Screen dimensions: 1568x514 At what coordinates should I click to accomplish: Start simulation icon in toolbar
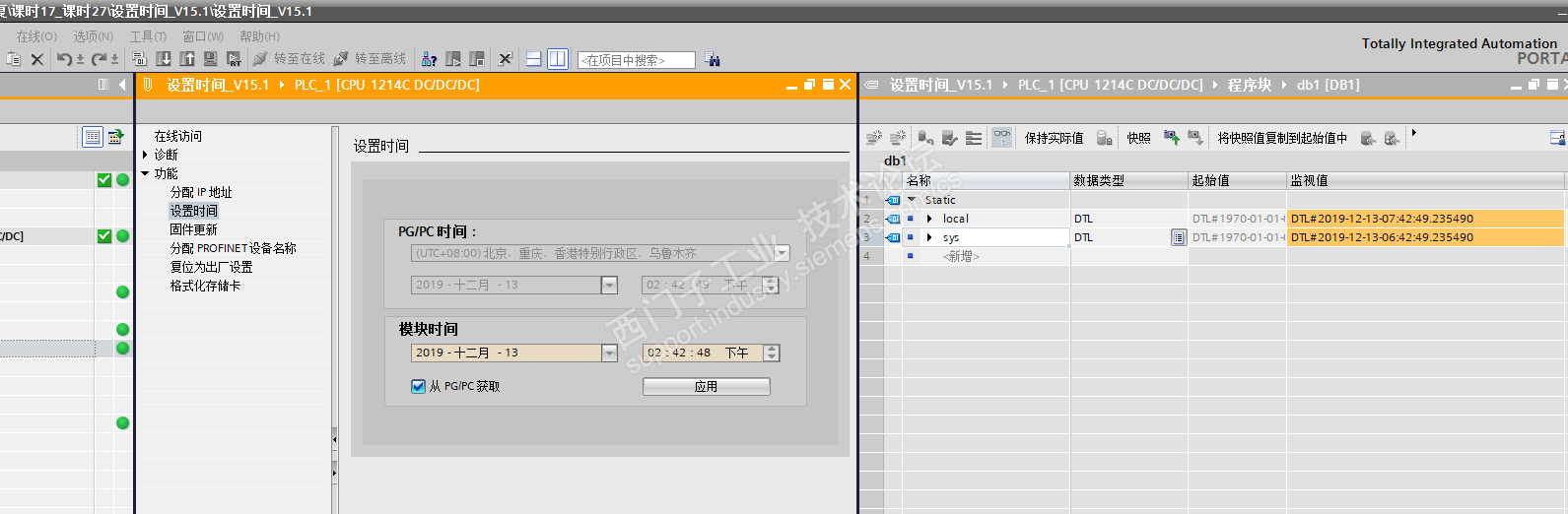click(x=210, y=59)
